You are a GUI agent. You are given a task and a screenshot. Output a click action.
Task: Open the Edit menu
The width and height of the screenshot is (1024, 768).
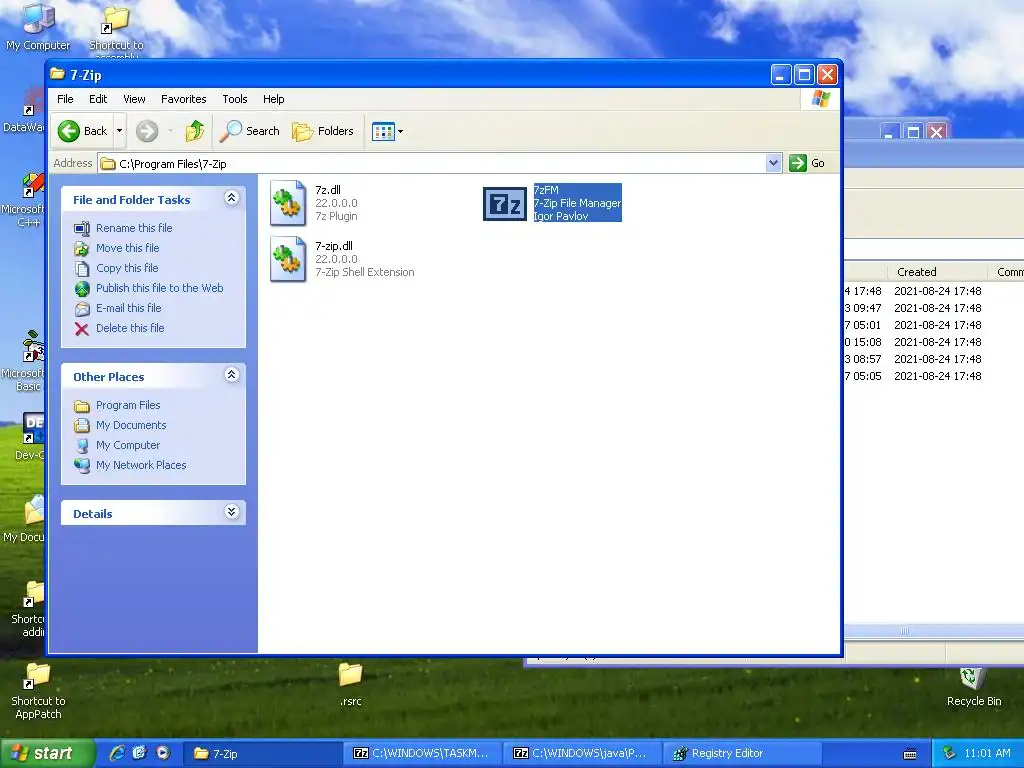coord(98,99)
